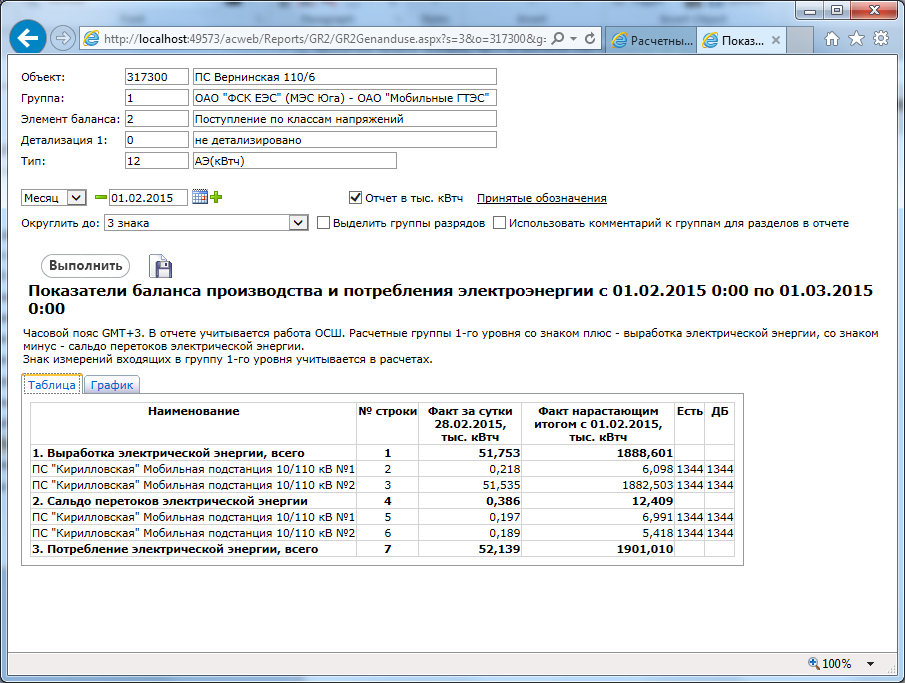Open the zoom level 100% dropdown arrow

pos(870,664)
